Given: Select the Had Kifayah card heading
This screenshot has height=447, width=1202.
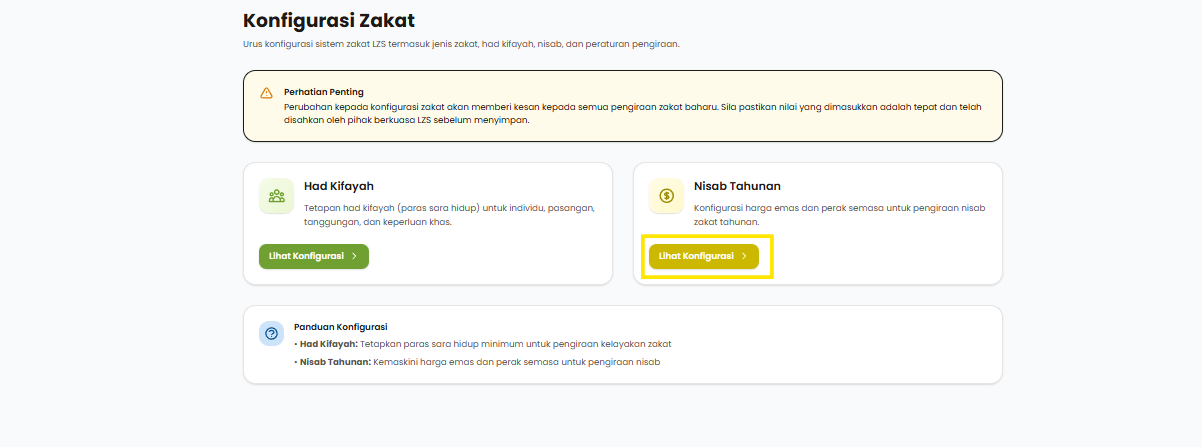Looking at the screenshot, I should pyautogui.click(x=339, y=186).
